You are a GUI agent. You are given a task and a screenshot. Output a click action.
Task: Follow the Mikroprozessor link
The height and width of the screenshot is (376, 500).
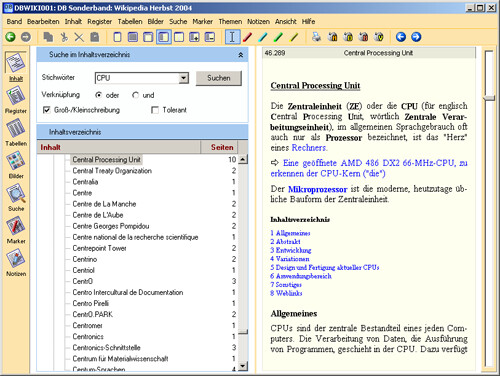tap(318, 189)
